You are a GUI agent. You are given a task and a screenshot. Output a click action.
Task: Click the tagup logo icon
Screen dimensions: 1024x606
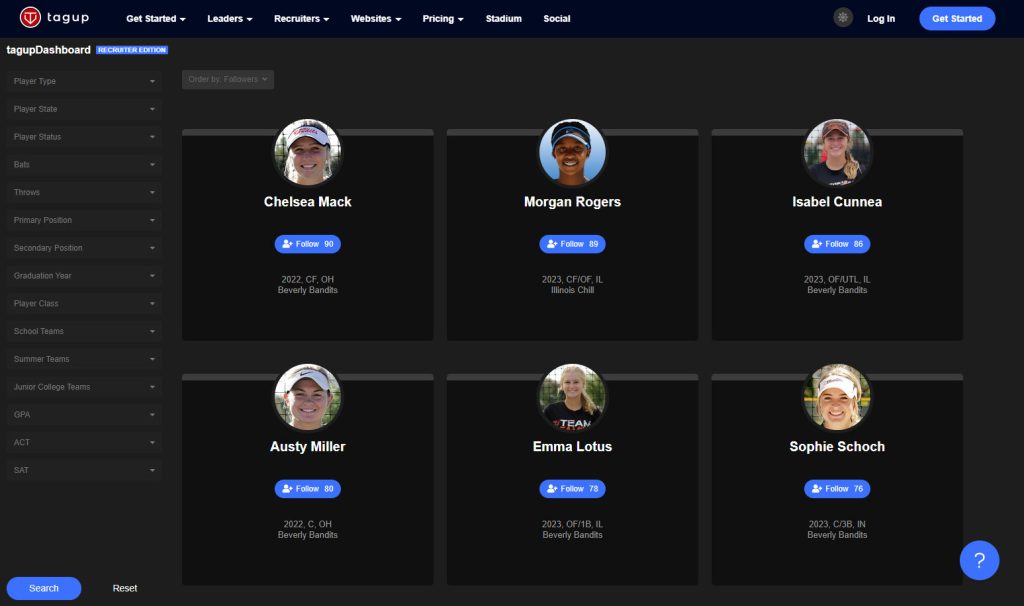point(30,18)
